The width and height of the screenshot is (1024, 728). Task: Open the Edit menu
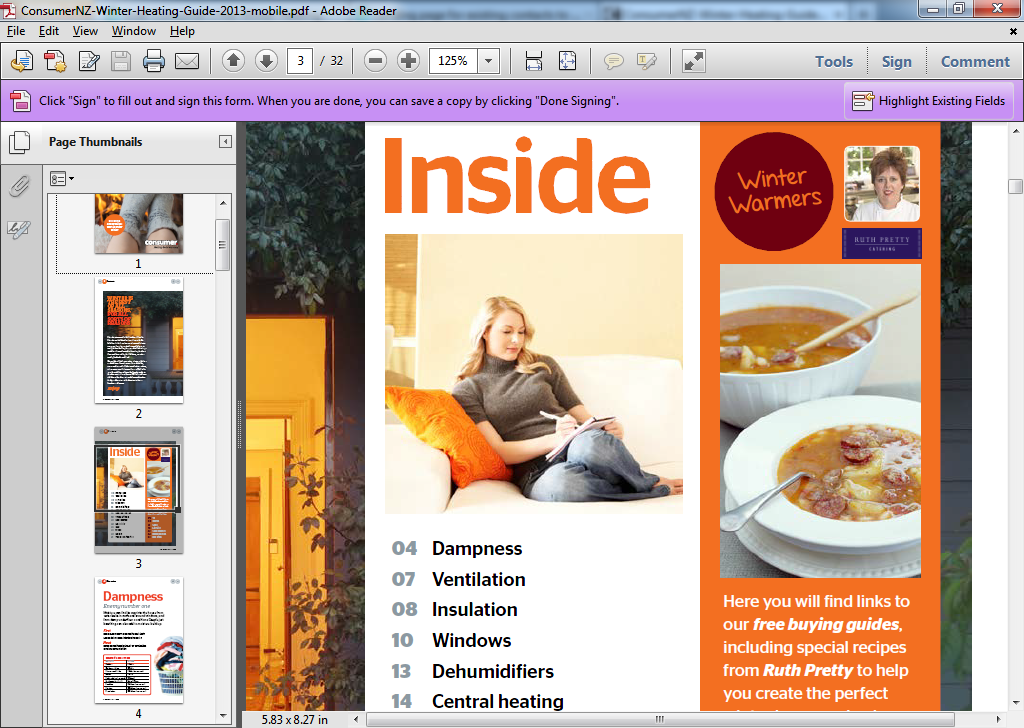point(48,31)
